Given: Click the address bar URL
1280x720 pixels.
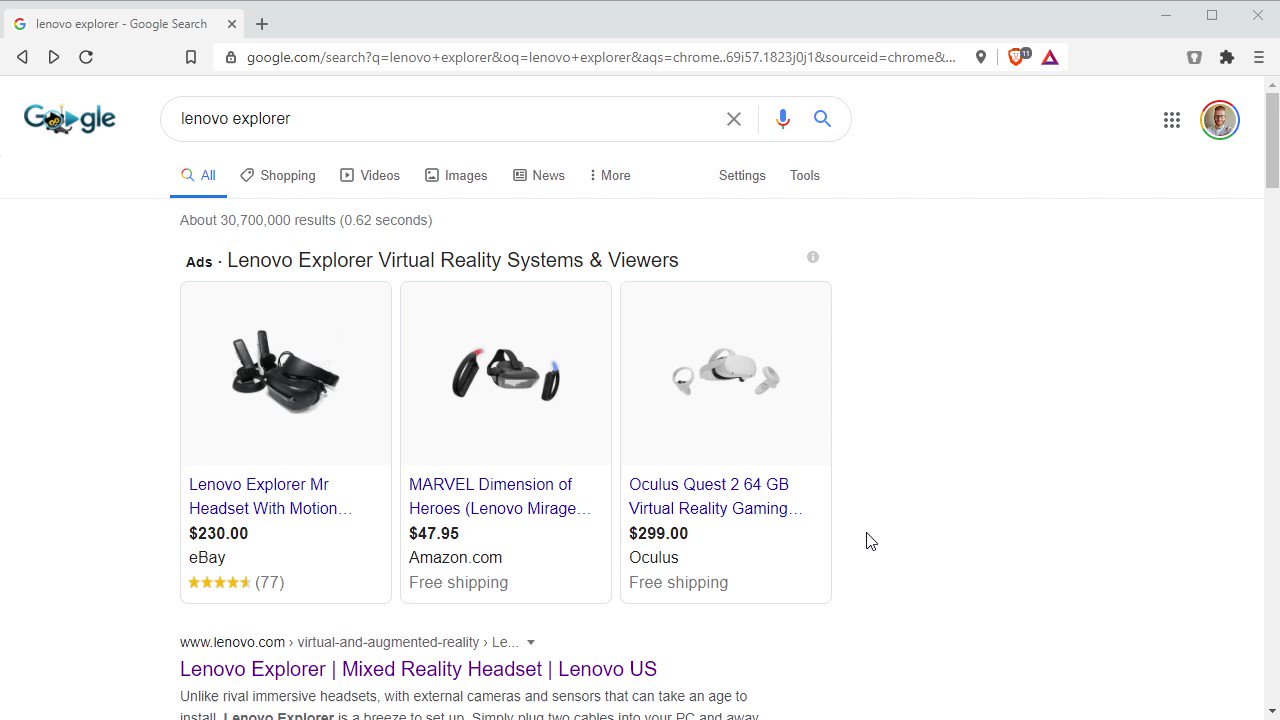Looking at the screenshot, I should [601, 57].
